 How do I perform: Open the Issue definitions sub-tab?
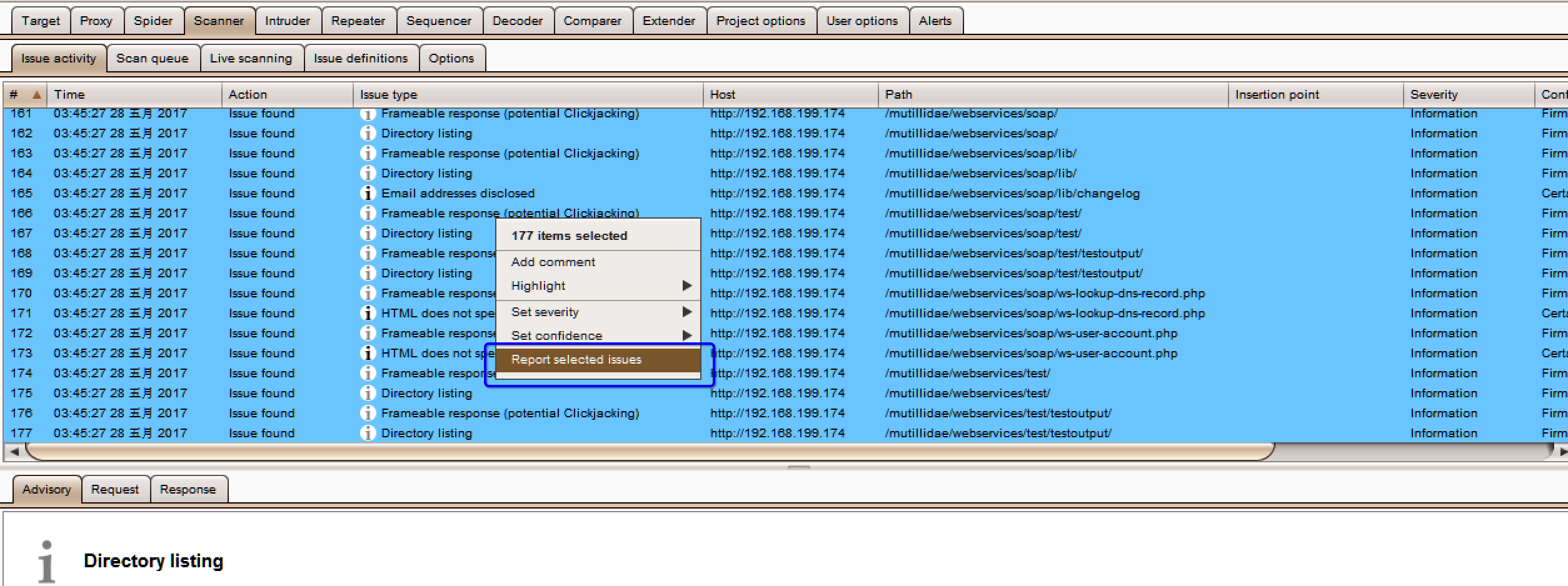point(361,58)
